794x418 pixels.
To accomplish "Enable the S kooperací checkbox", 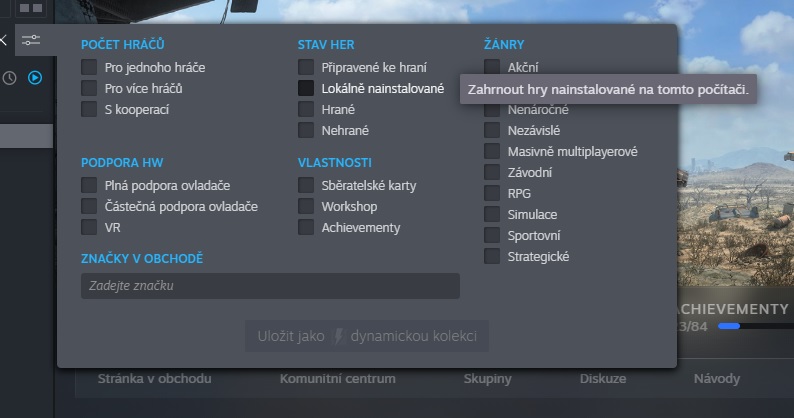I will (90, 109).
